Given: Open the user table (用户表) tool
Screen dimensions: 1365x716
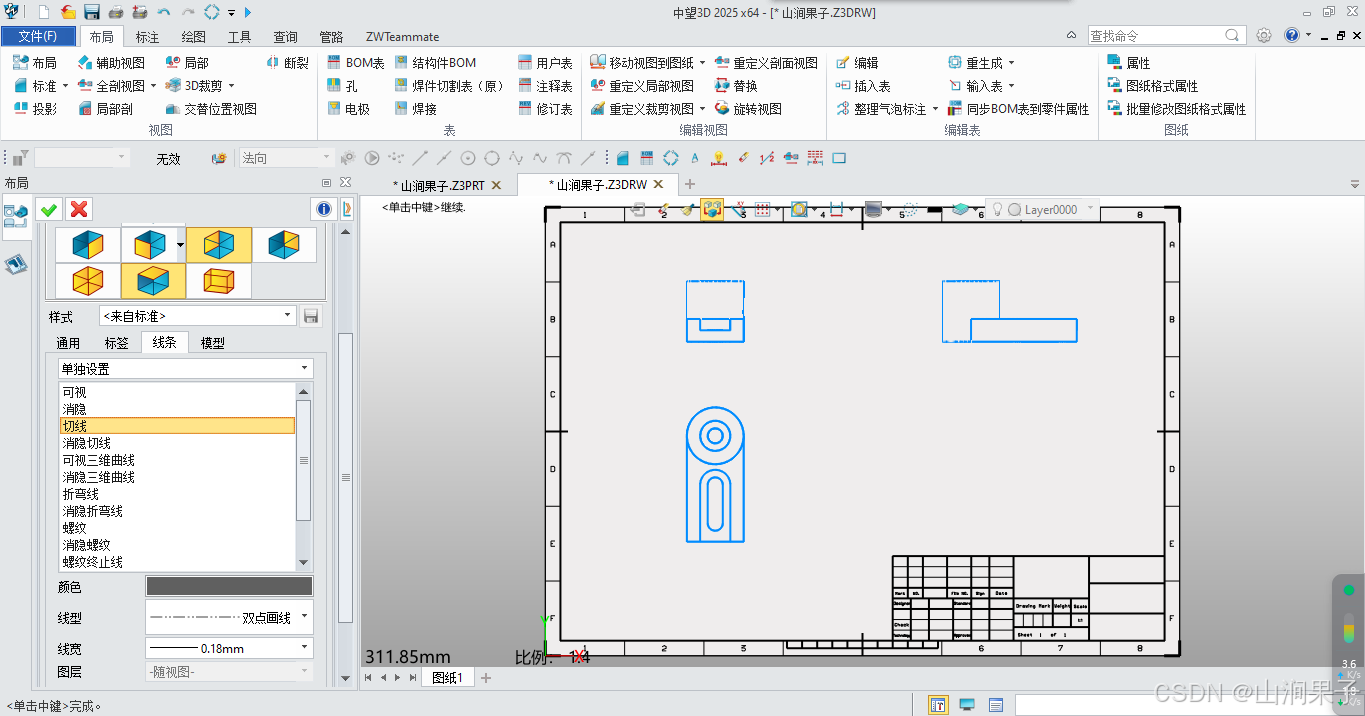Looking at the screenshot, I should coord(546,63).
